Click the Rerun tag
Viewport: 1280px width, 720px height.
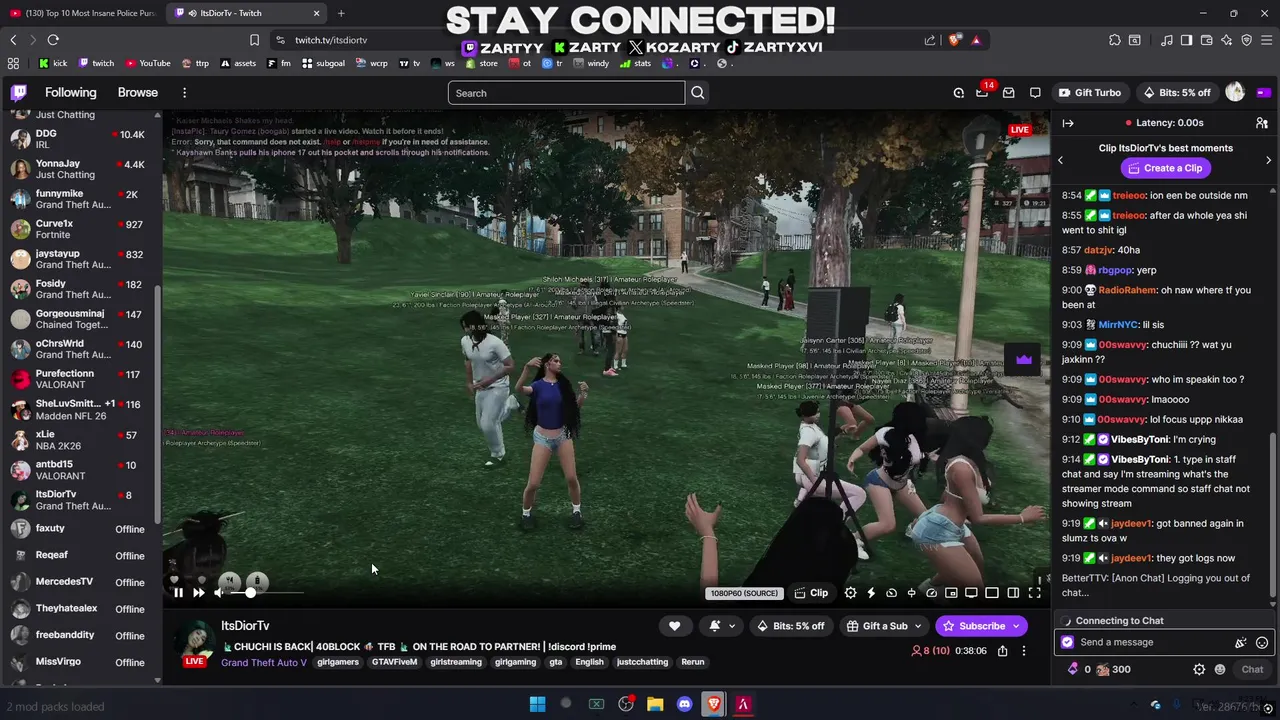point(692,662)
